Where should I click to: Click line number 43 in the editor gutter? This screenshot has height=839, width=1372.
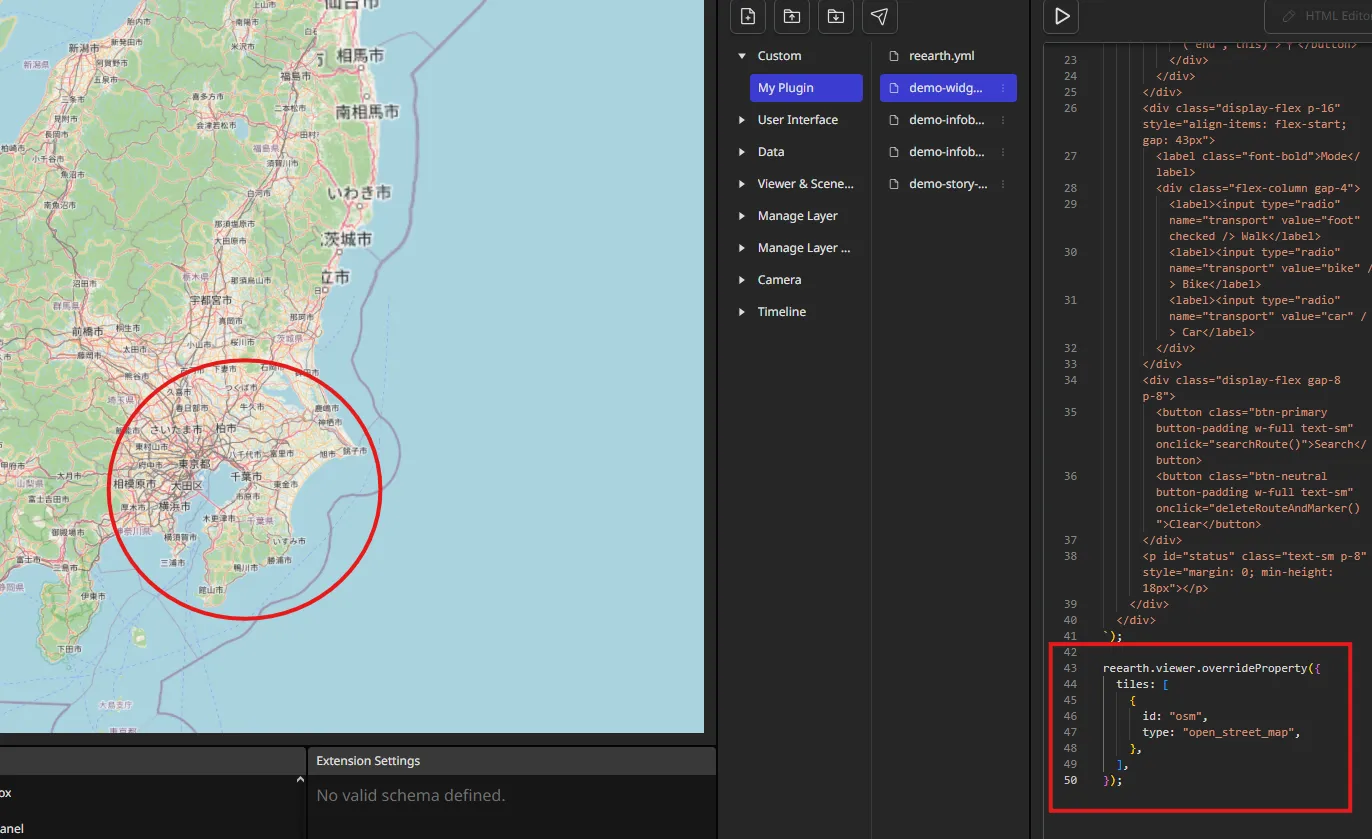1070,668
